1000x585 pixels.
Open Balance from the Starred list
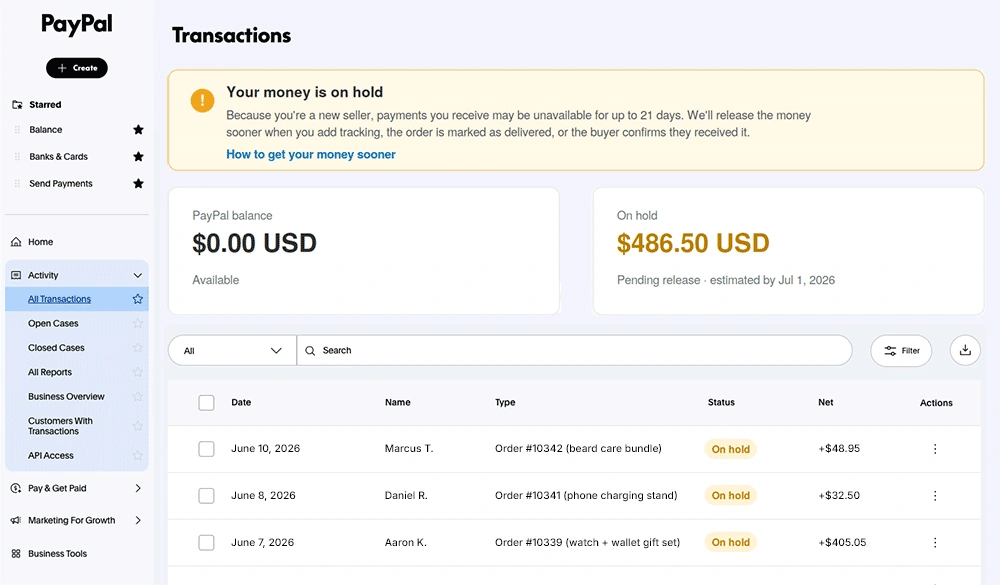point(46,130)
